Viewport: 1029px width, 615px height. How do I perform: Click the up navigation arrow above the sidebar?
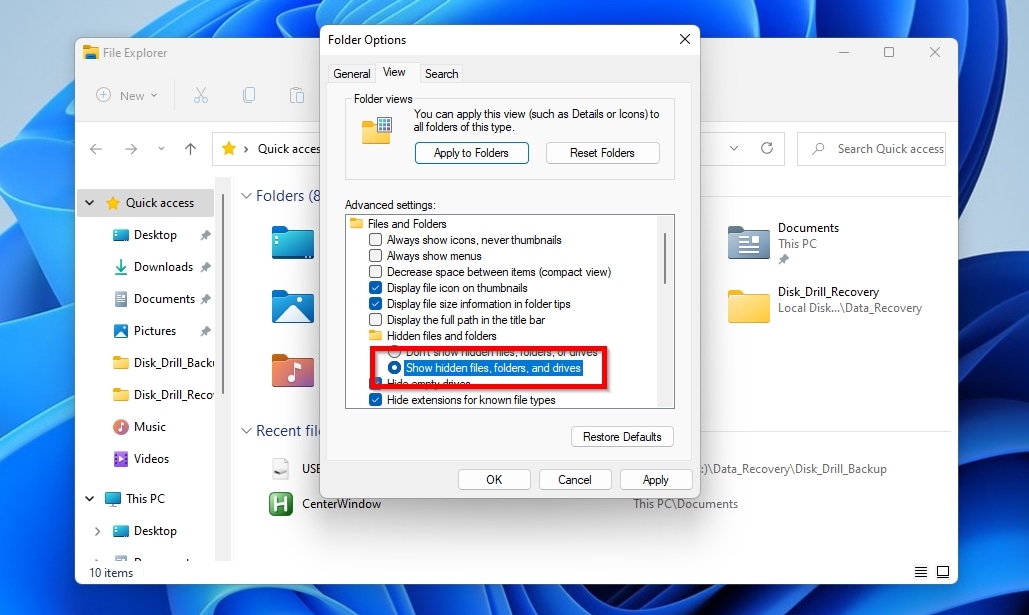(189, 148)
